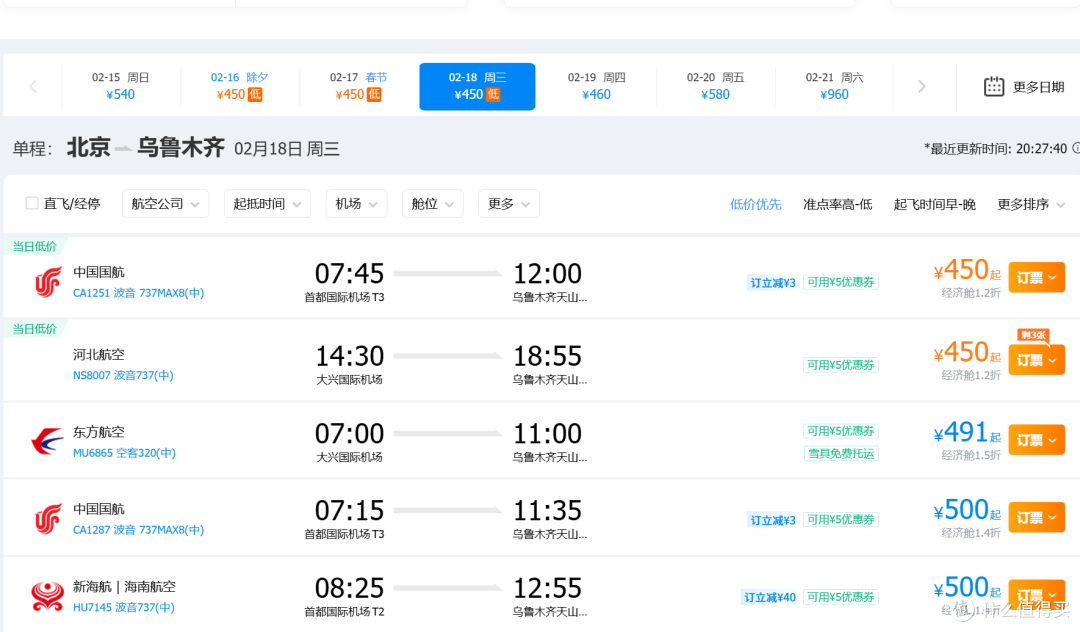The height and width of the screenshot is (632, 1080).
Task: Open the calendar icon for more dates
Action: (993, 87)
